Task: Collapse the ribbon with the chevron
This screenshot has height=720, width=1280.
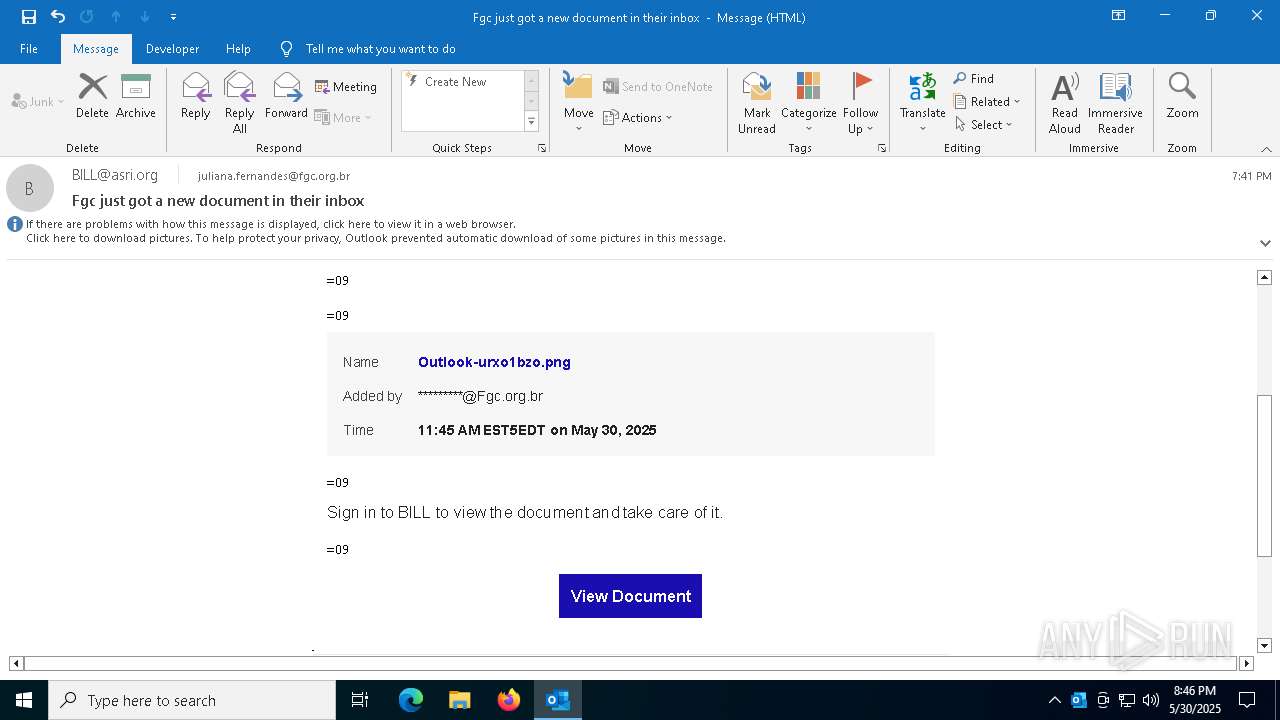Action: point(1266,149)
